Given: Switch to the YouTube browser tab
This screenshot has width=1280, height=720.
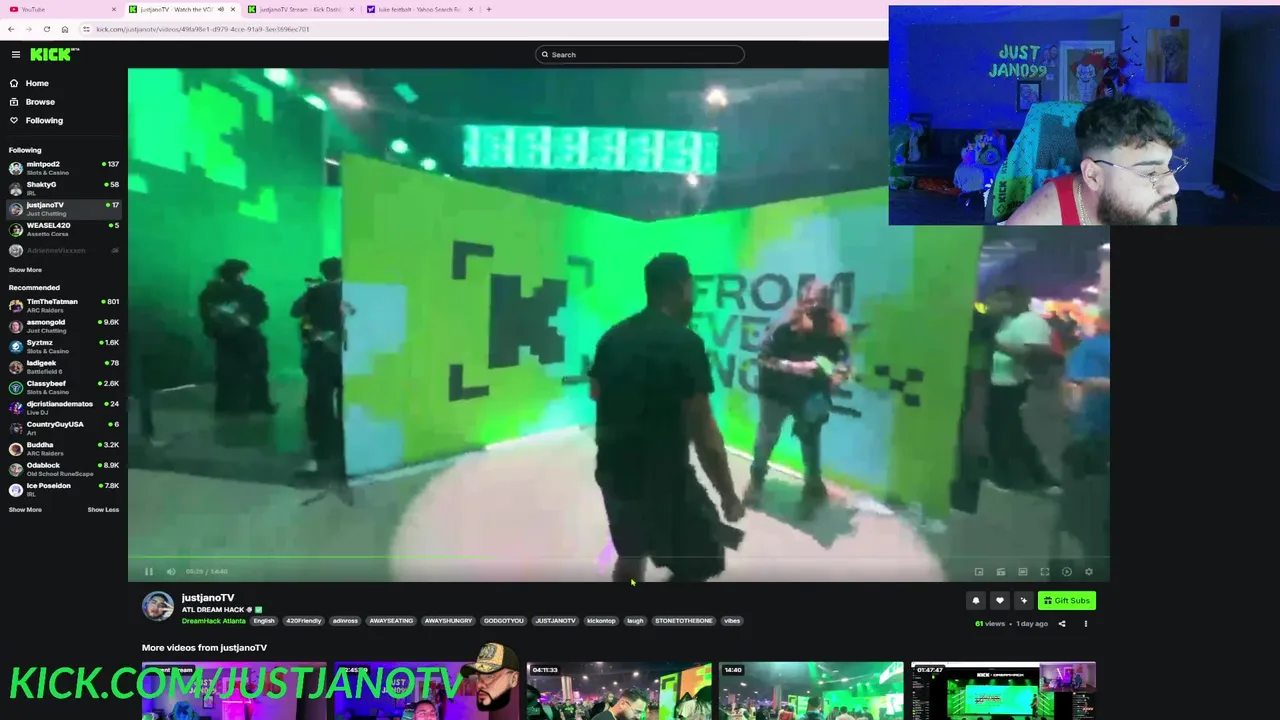Looking at the screenshot, I should coord(60,9).
